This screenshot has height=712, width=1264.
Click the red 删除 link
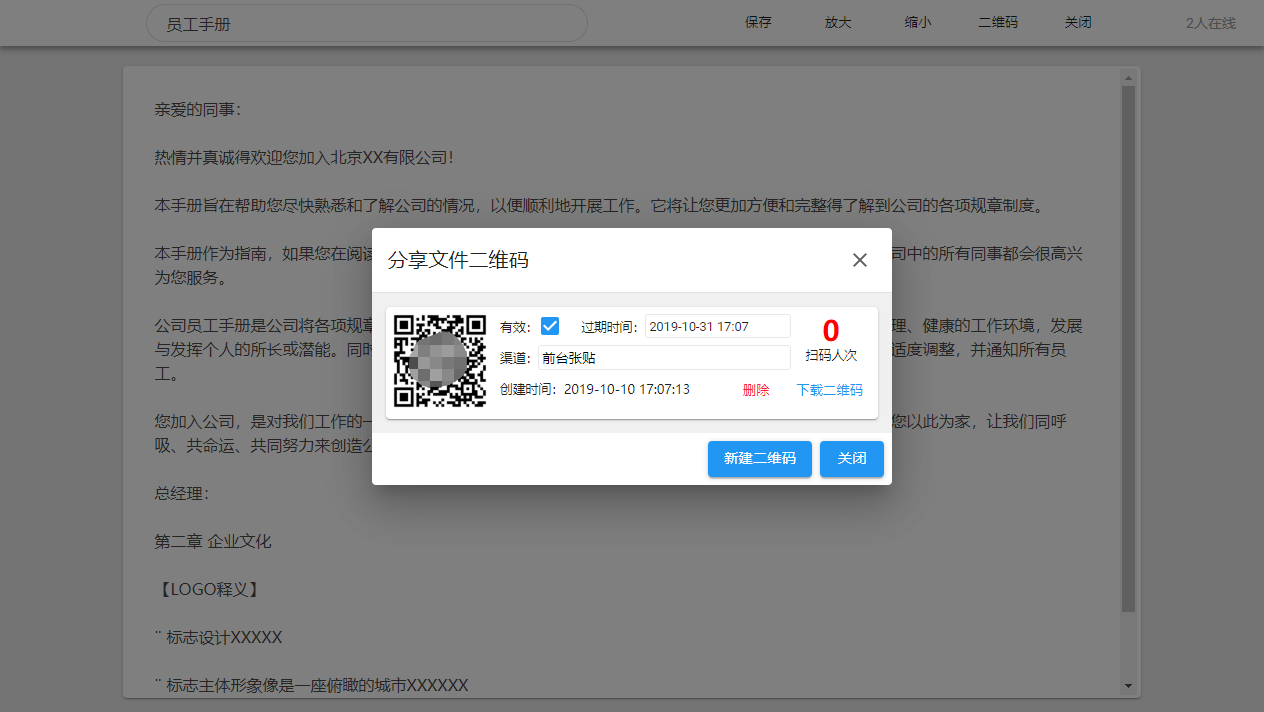click(756, 390)
